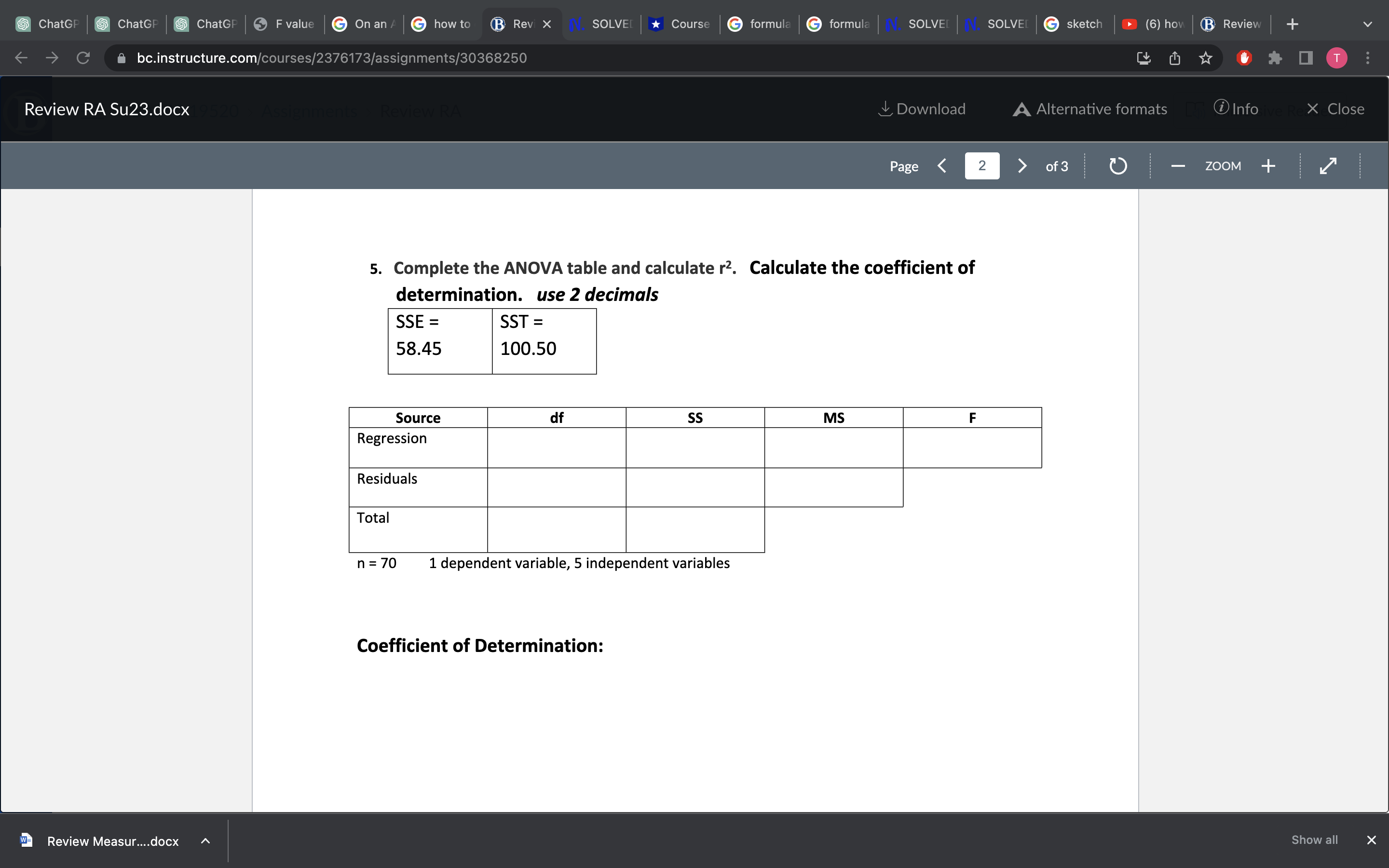Zoom out of the document

[1178, 166]
